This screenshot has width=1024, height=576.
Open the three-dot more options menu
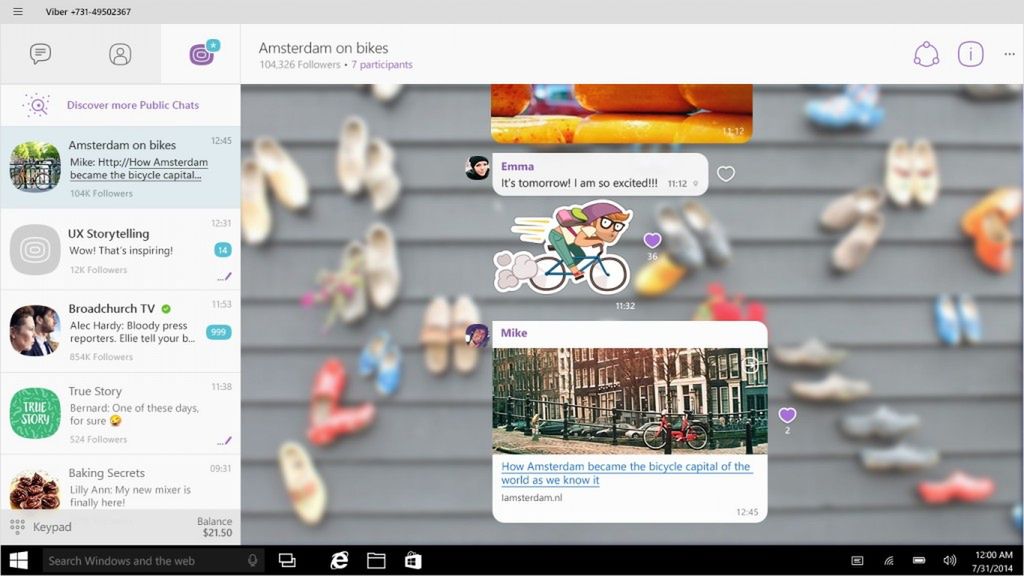point(1010,54)
